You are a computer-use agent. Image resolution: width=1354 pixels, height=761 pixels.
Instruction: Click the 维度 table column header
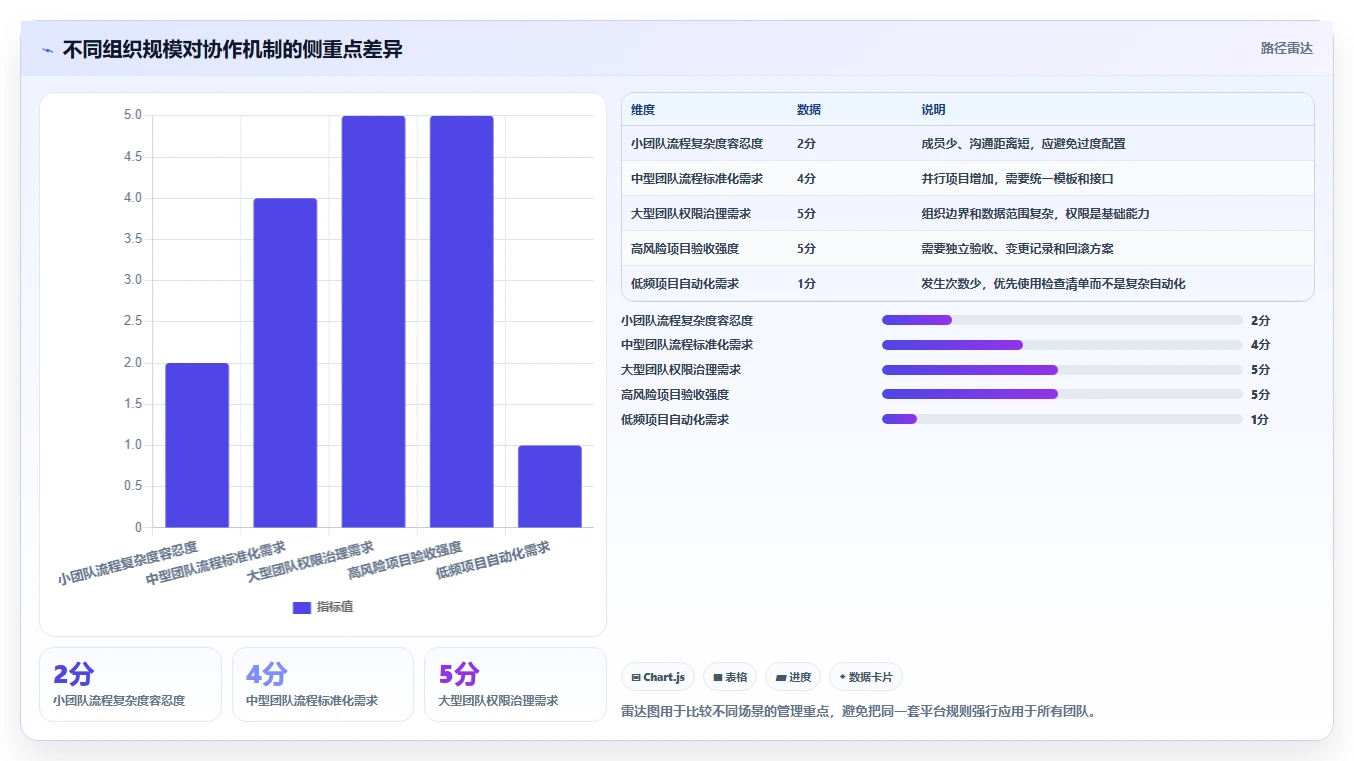tap(643, 109)
